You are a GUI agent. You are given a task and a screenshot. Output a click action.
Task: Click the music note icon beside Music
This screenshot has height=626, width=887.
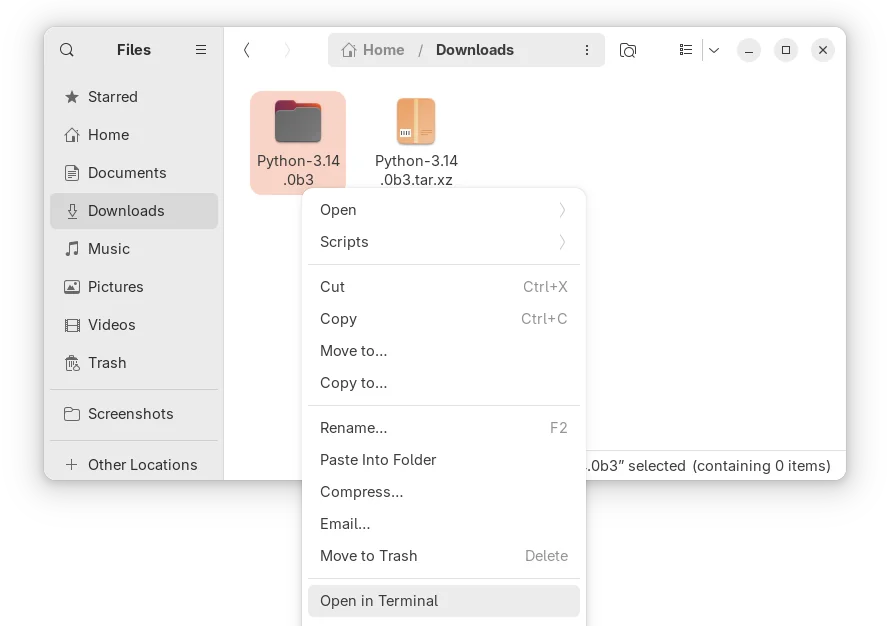tap(72, 249)
